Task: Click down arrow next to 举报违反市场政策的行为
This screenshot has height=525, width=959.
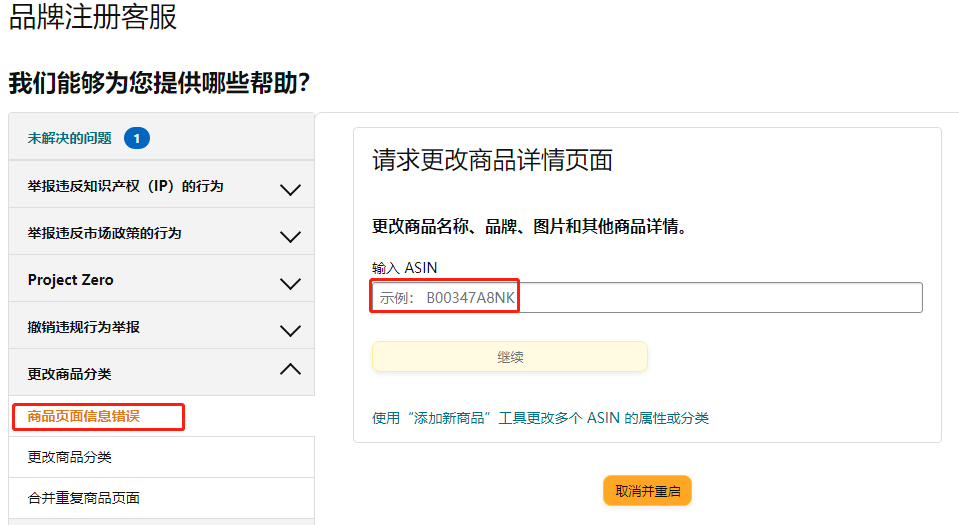Action: pyautogui.click(x=290, y=236)
